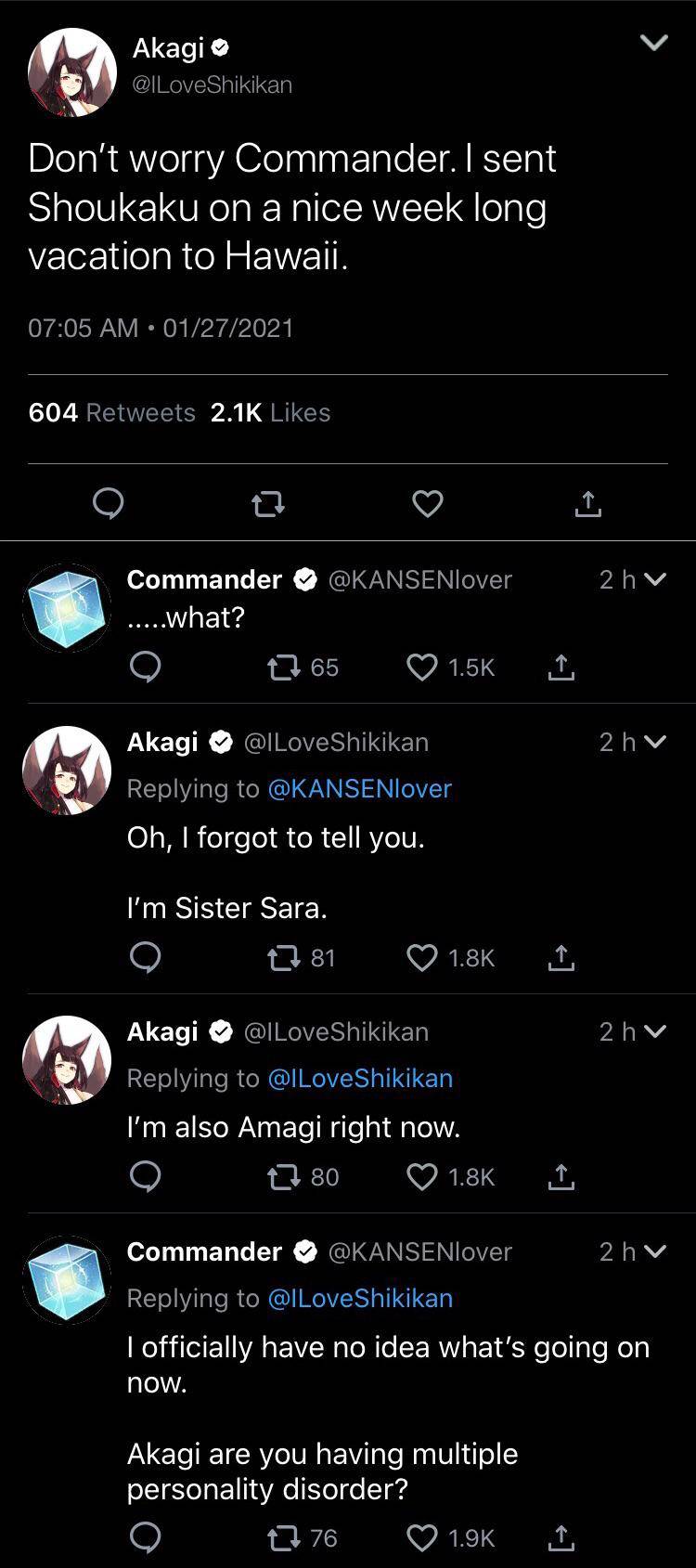The image size is (696, 1568).
Task: Open the blue @KANSENlover mention link
Action: coord(359,788)
